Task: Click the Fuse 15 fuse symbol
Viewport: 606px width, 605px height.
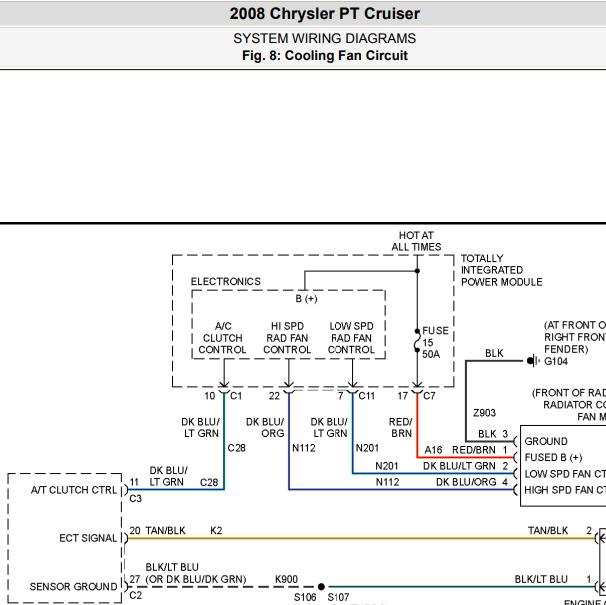Action: point(417,341)
